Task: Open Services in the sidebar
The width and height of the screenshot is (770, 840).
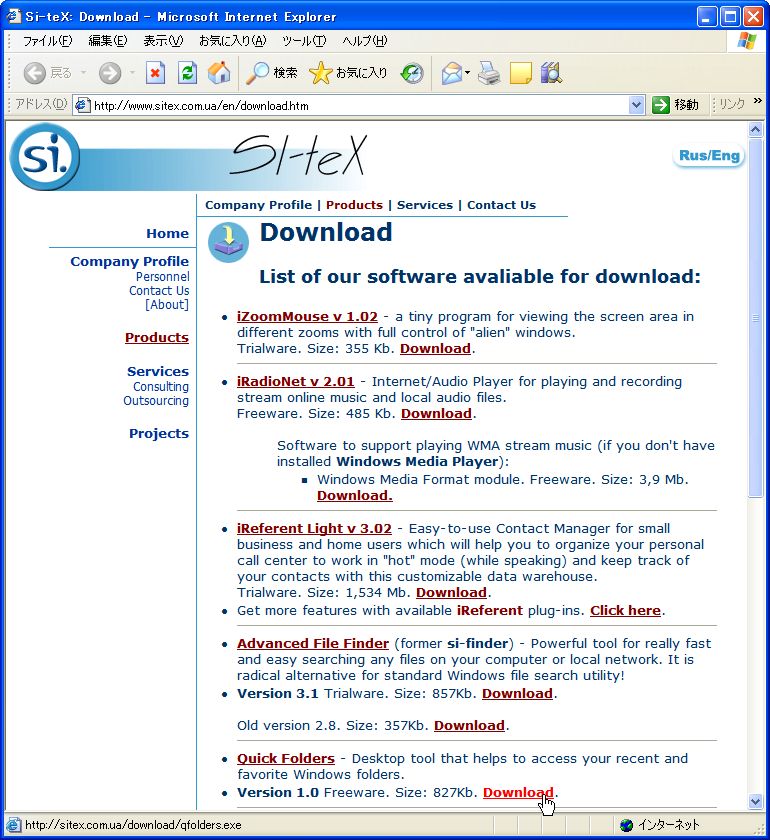Action: 158,371
